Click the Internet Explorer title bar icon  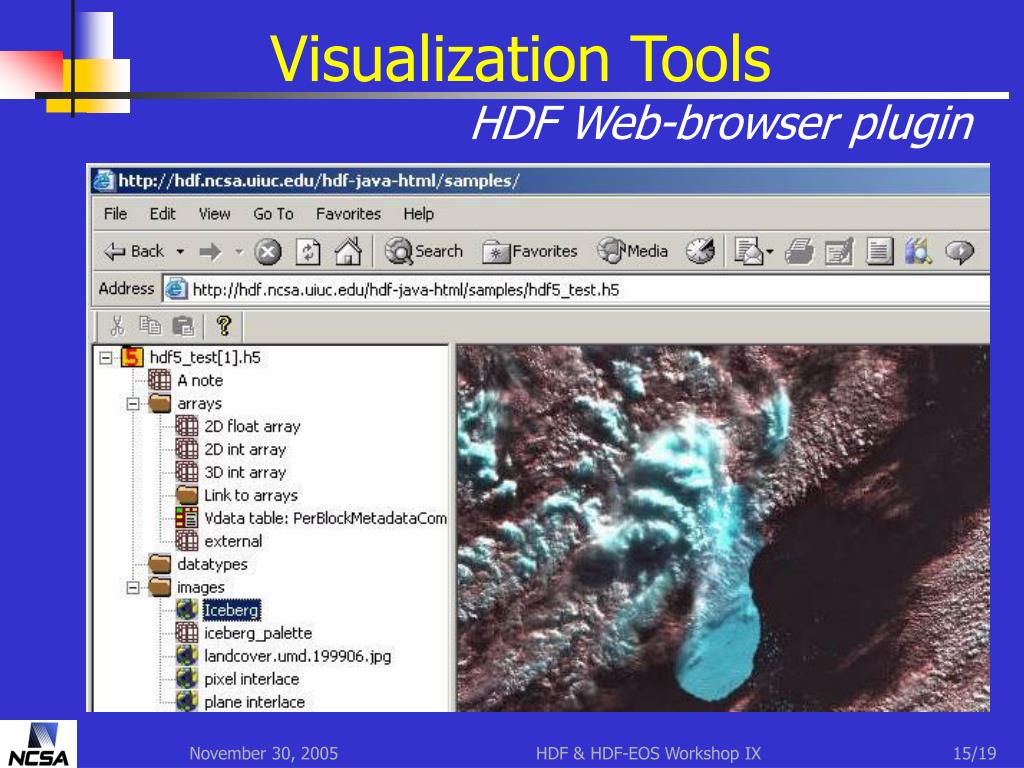tap(103, 180)
